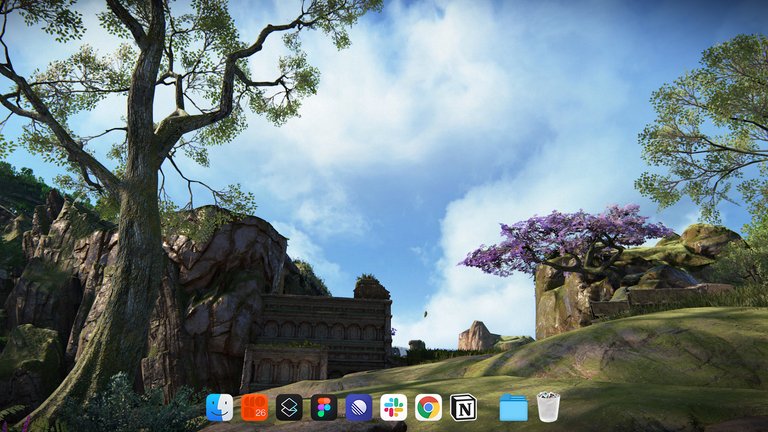The width and height of the screenshot is (768, 432).
Task: Launch the orange calendar app showing 26
Action: click(254, 408)
